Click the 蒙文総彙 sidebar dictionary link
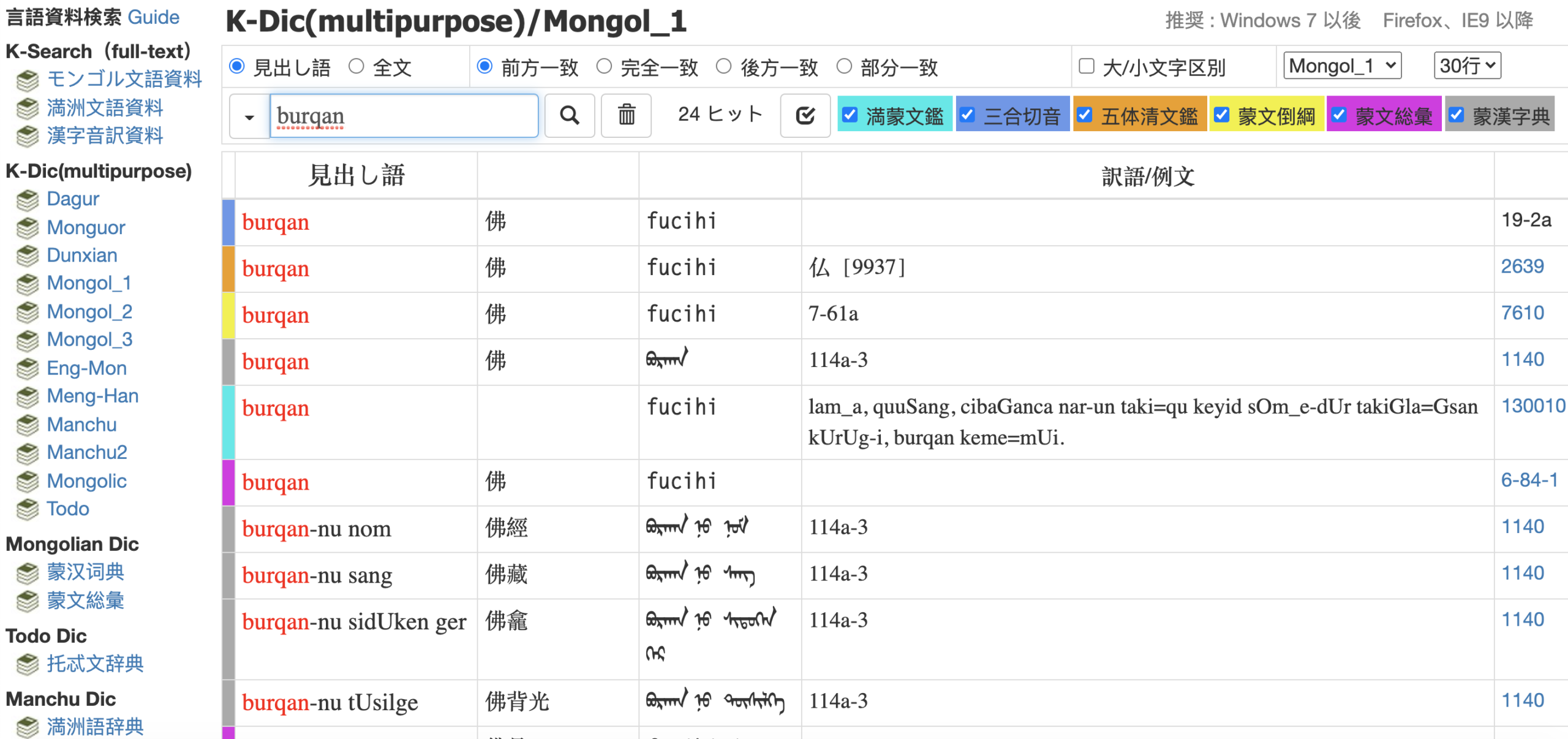 (x=86, y=601)
